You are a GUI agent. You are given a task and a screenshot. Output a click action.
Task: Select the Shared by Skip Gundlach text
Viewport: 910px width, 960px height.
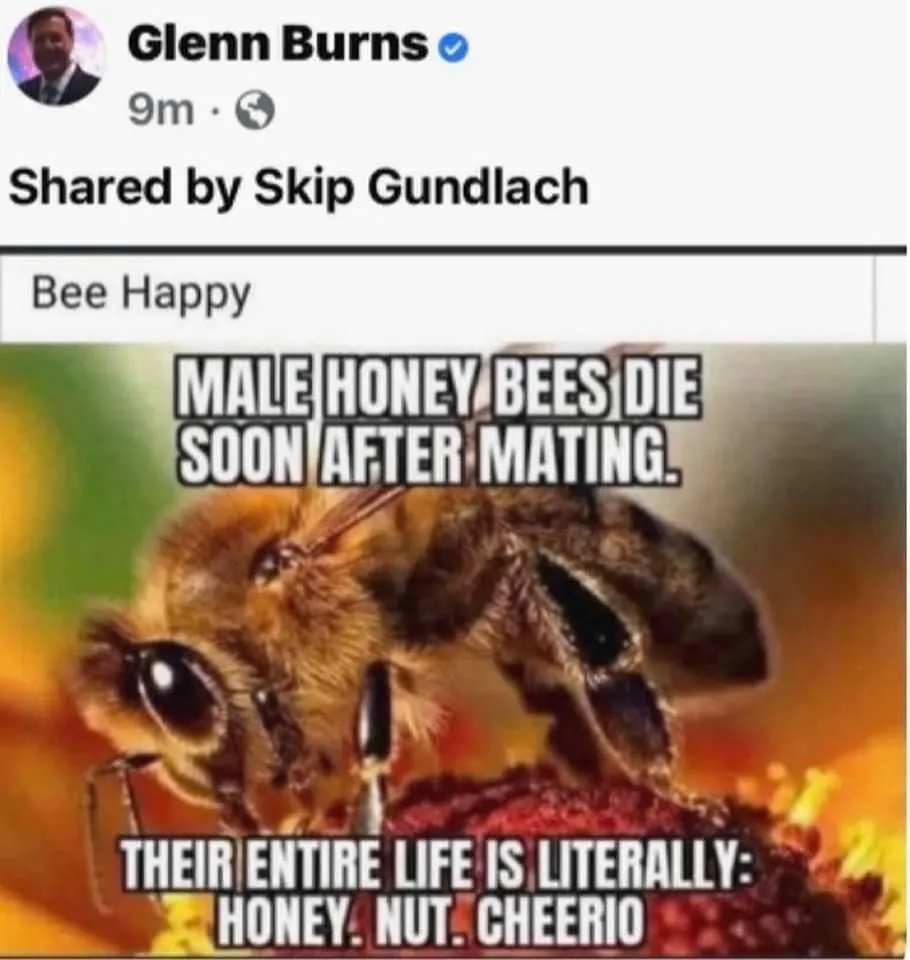pyautogui.click(x=299, y=187)
